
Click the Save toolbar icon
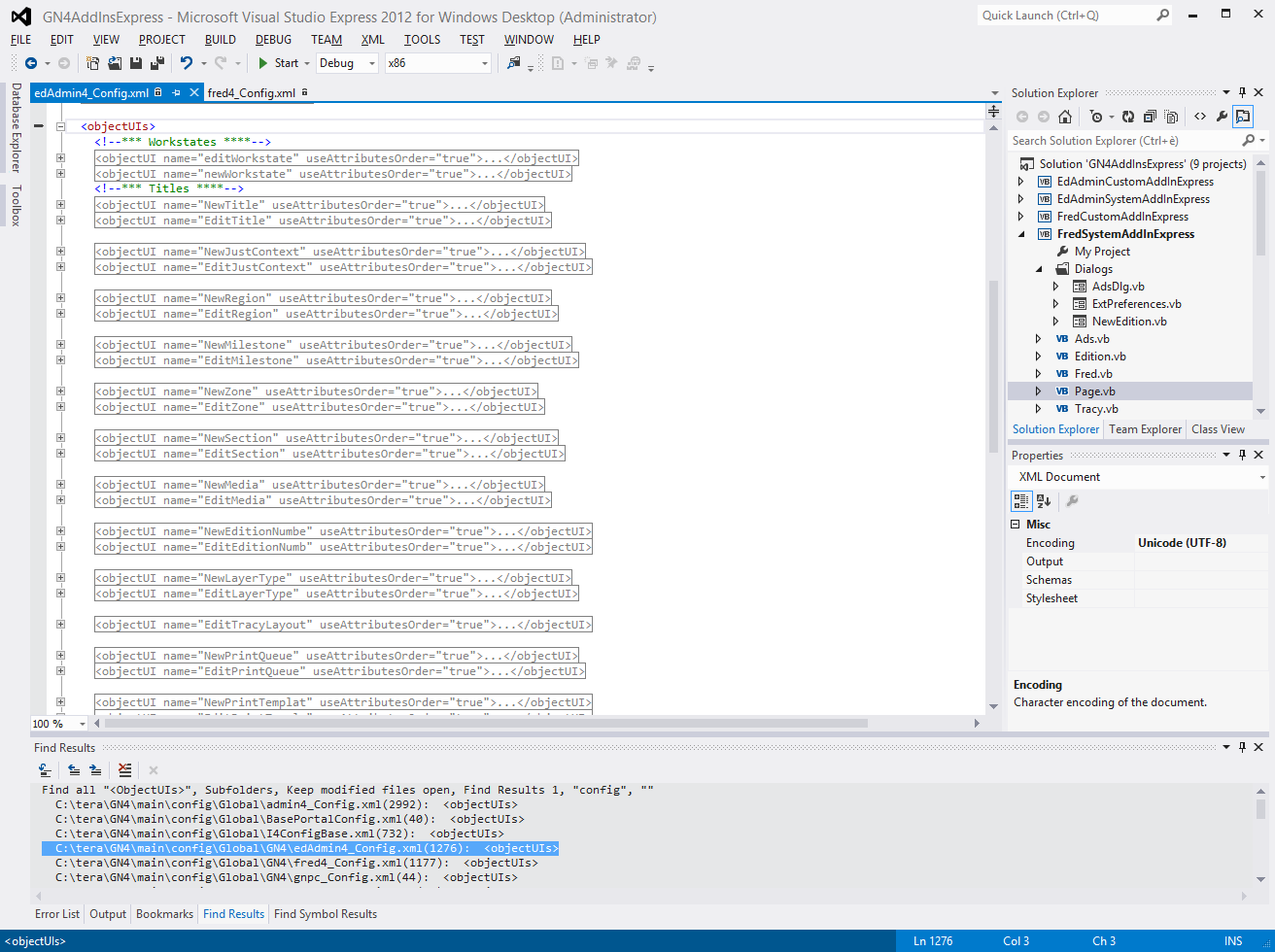click(x=136, y=63)
